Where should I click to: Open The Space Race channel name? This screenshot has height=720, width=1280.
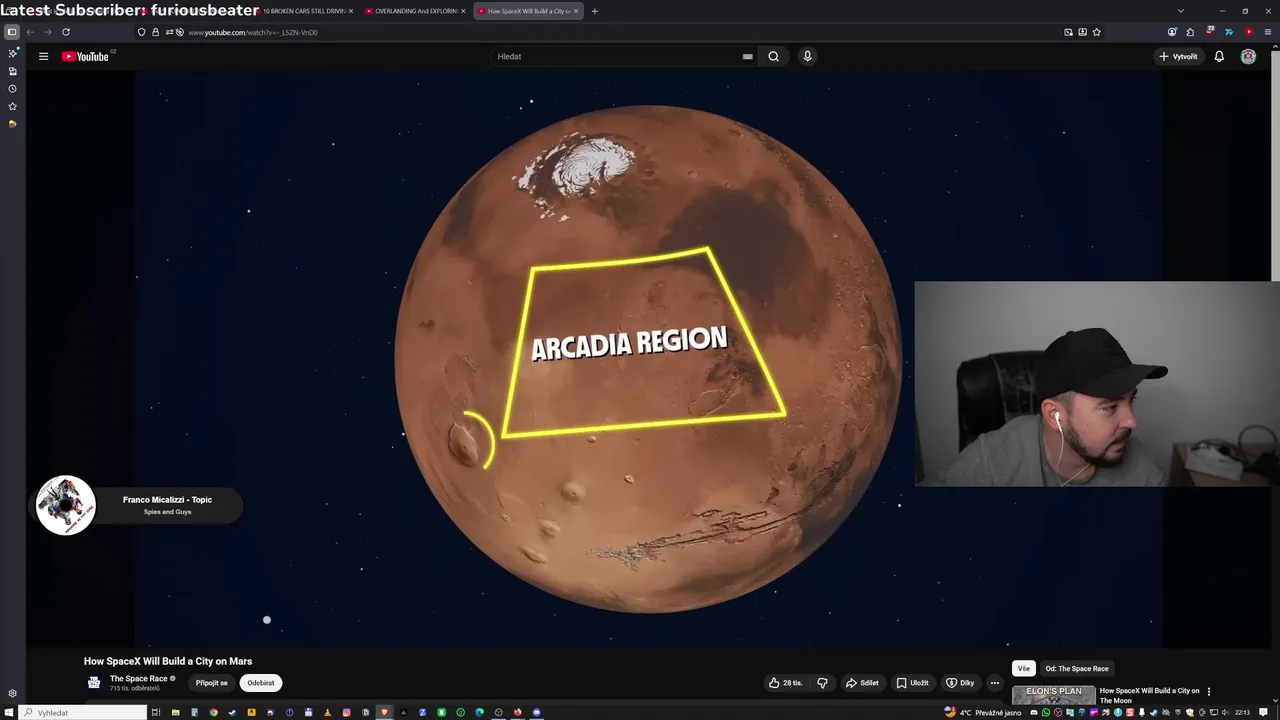tap(138, 679)
